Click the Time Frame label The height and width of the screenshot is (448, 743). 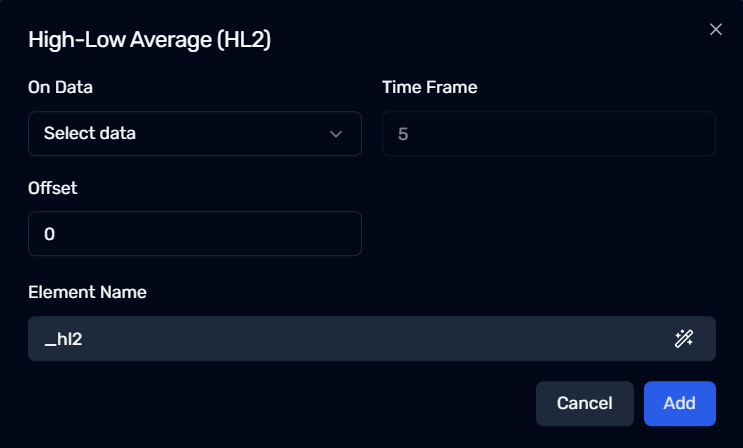[x=430, y=87]
